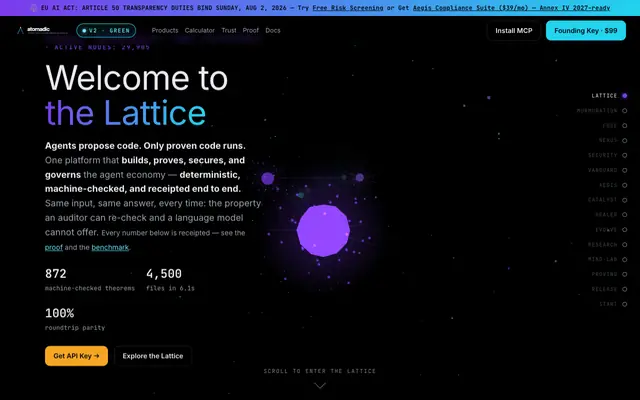Jump to the EVOLVE section dot
The width and height of the screenshot is (640, 400).
point(624,230)
